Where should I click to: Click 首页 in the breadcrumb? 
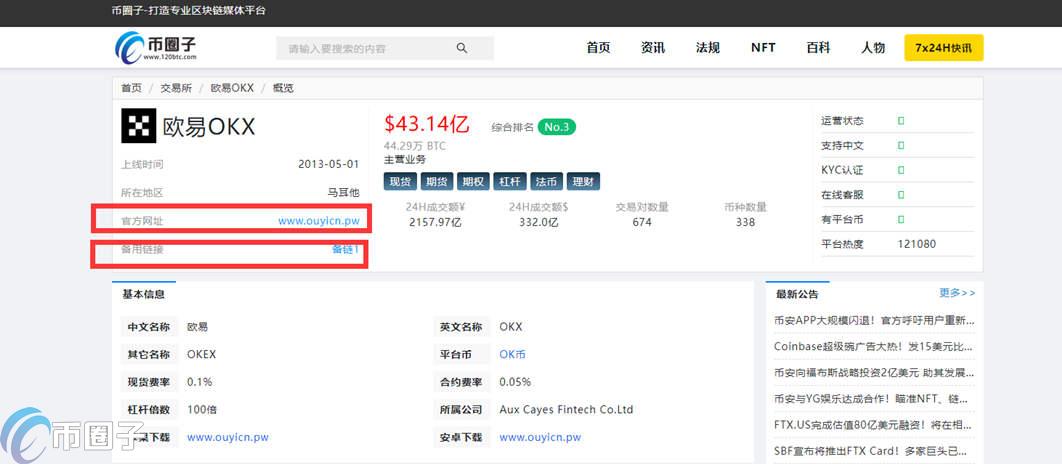pyautogui.click(x=131, y=88)
